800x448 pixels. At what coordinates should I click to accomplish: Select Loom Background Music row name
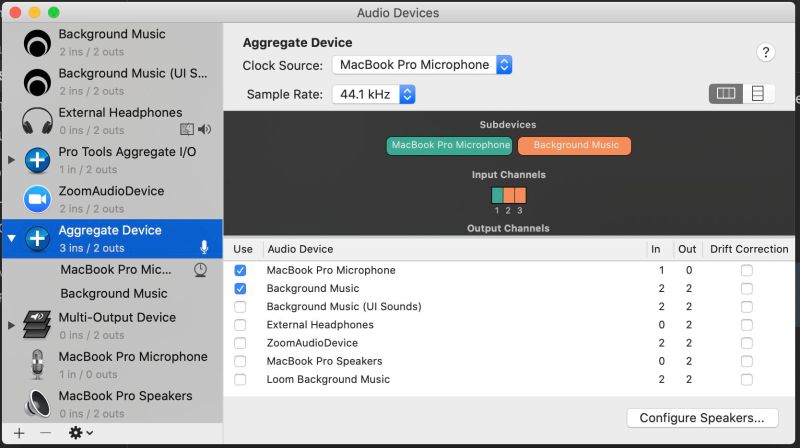click(x=328, y=380)
